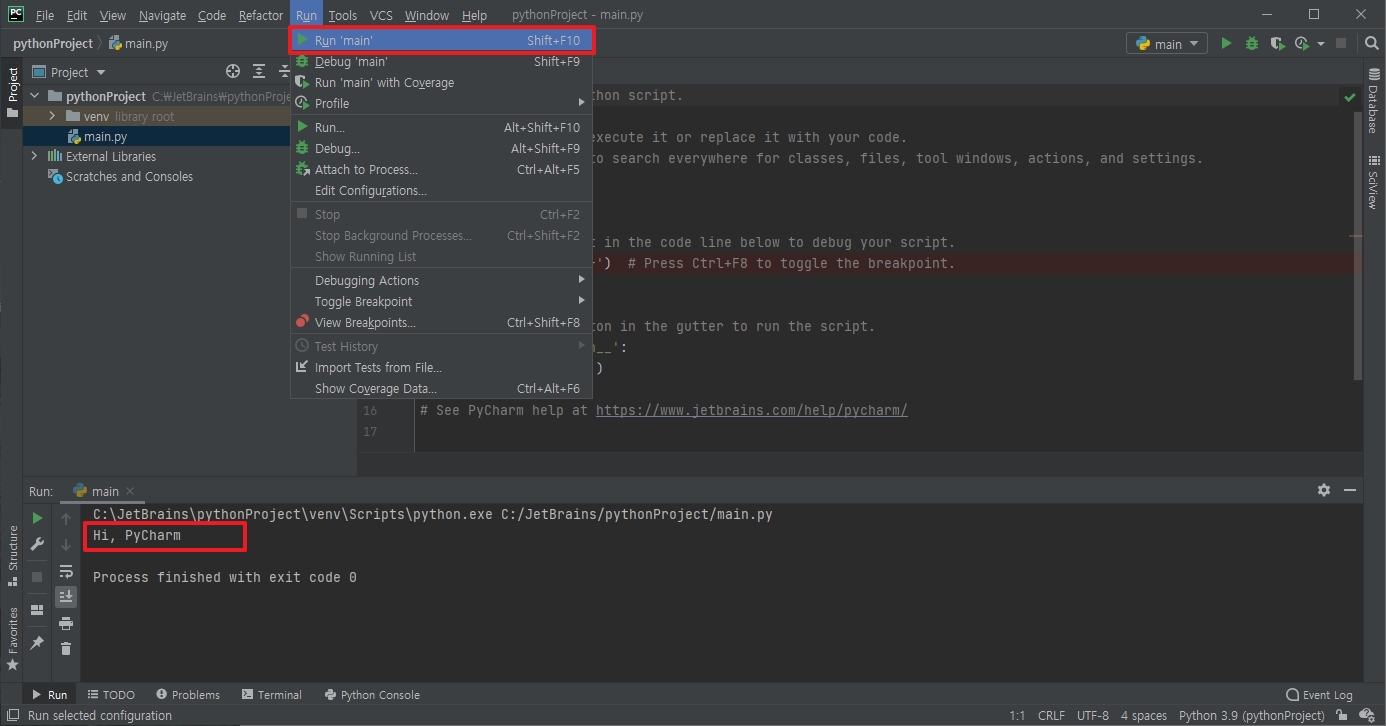Click the Debug bug icon in the top toolbar
This screenshot has height=726, width=1386.
pyautogui.click(x=1252, y=44)
